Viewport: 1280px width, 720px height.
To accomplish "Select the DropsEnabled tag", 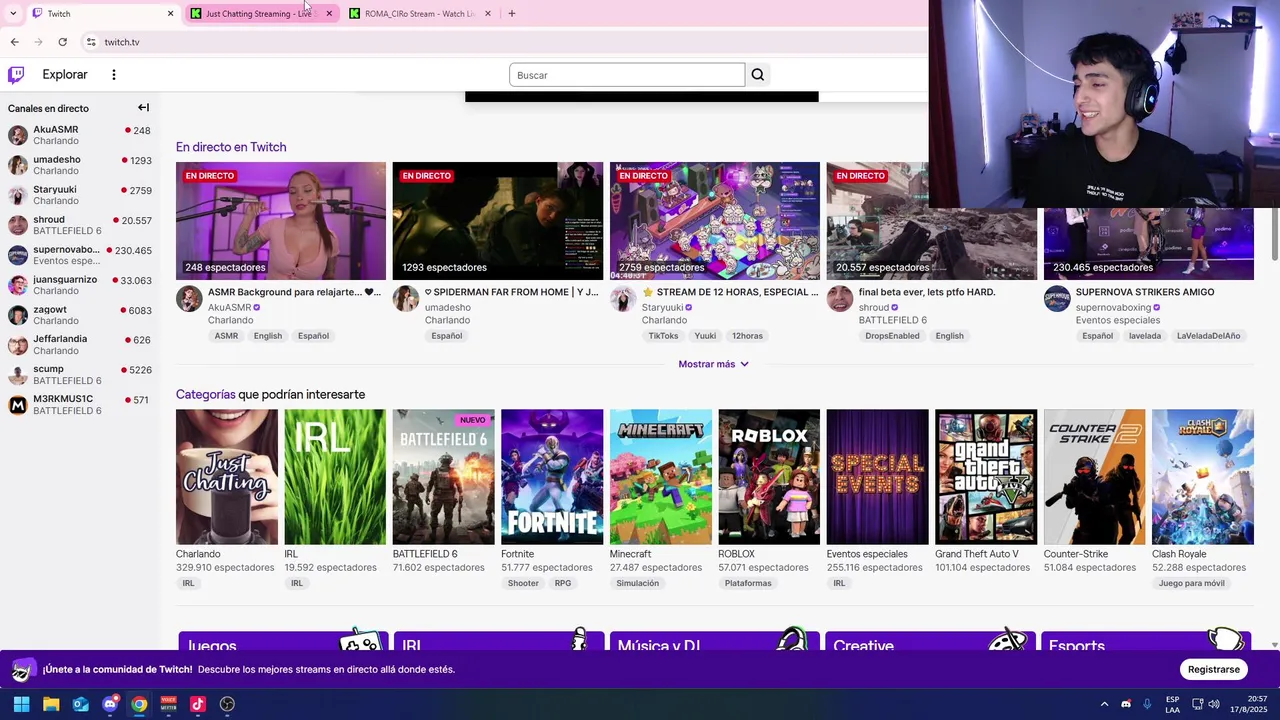I will (892, 336).
